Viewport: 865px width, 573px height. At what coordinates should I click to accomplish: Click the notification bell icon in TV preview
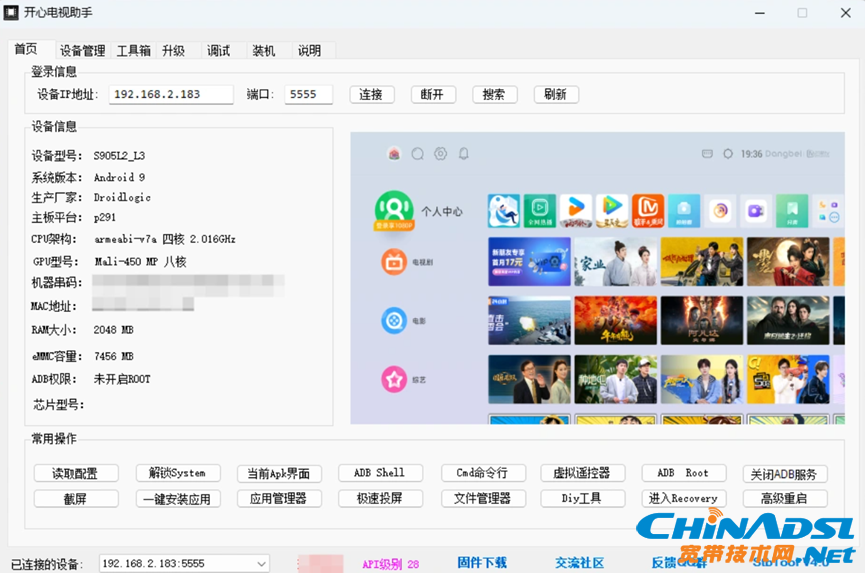coord(463,154)
